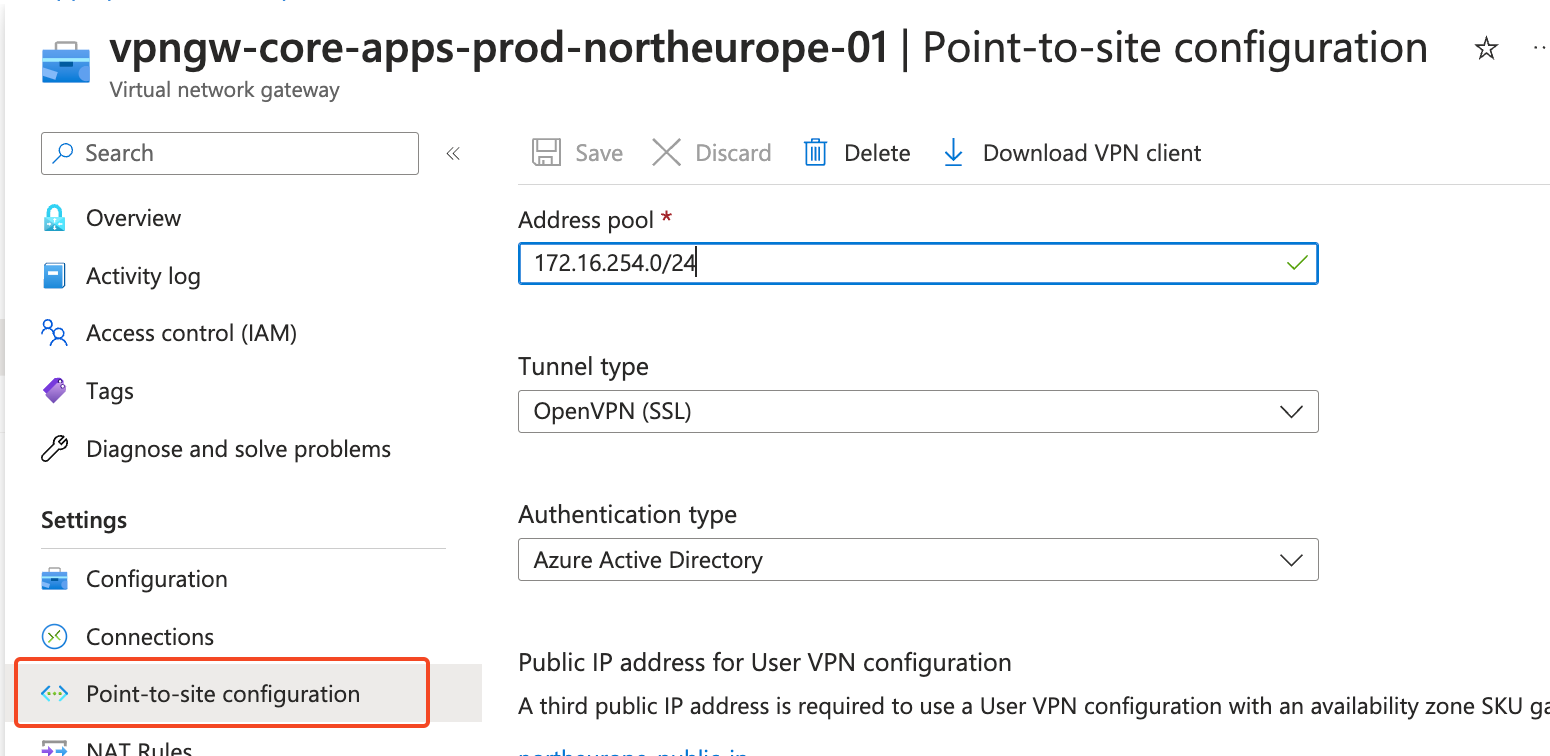Favorite this page with the star icon
Viewport: 1550px width, 756px height.
[1487, 49]
